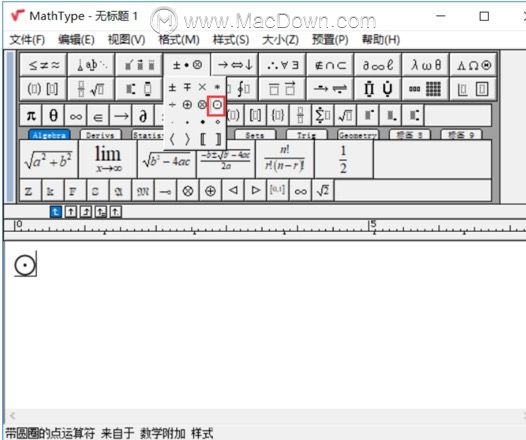
Task: Pick the minus-plus symbol in the operator popup
Action: (187, 88)
